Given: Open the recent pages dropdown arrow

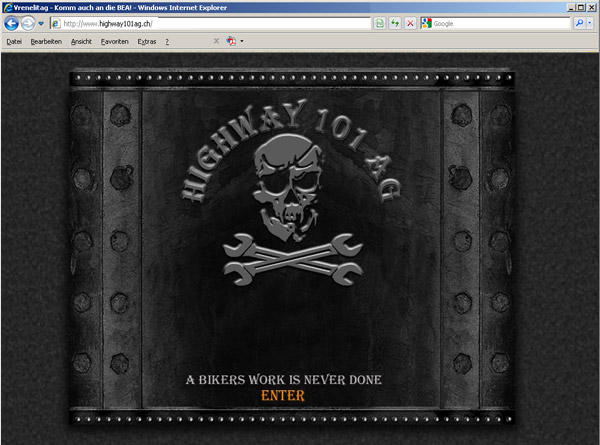Looking at the screenshot, I should click(x=41, y=24).
